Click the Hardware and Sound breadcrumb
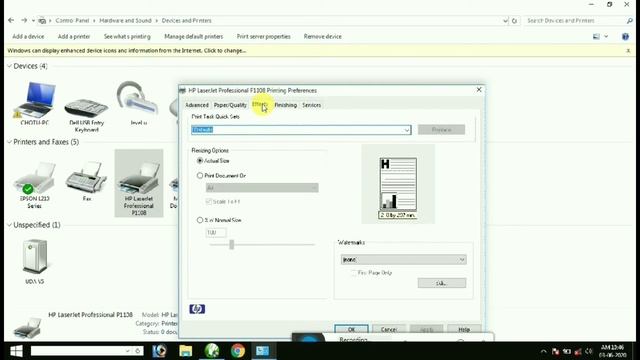640x360 pixels. coord(125,20)
